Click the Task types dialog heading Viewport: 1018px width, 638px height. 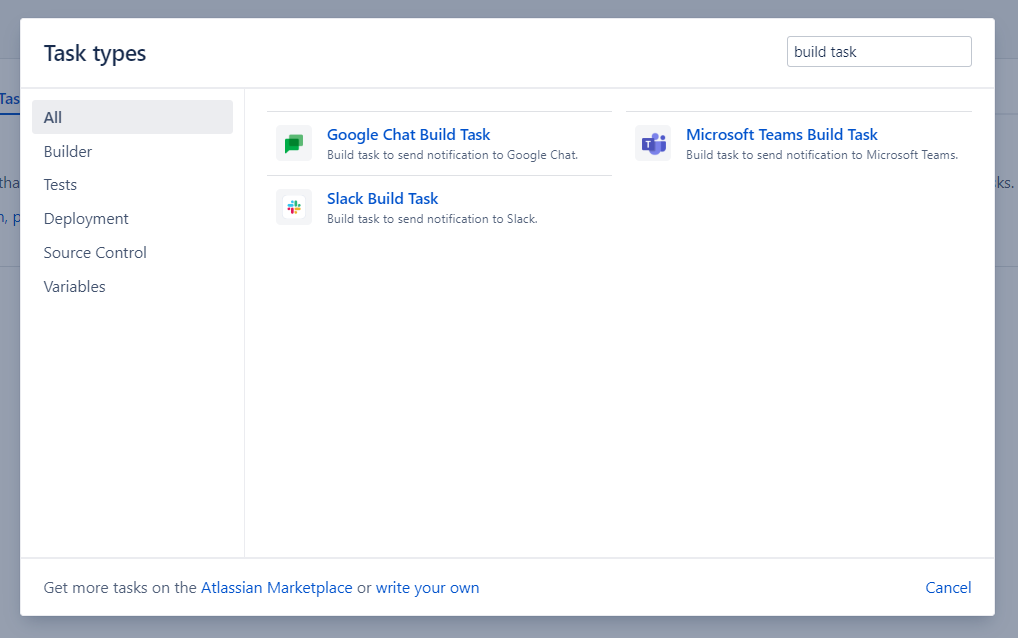[x=95, y=53]
